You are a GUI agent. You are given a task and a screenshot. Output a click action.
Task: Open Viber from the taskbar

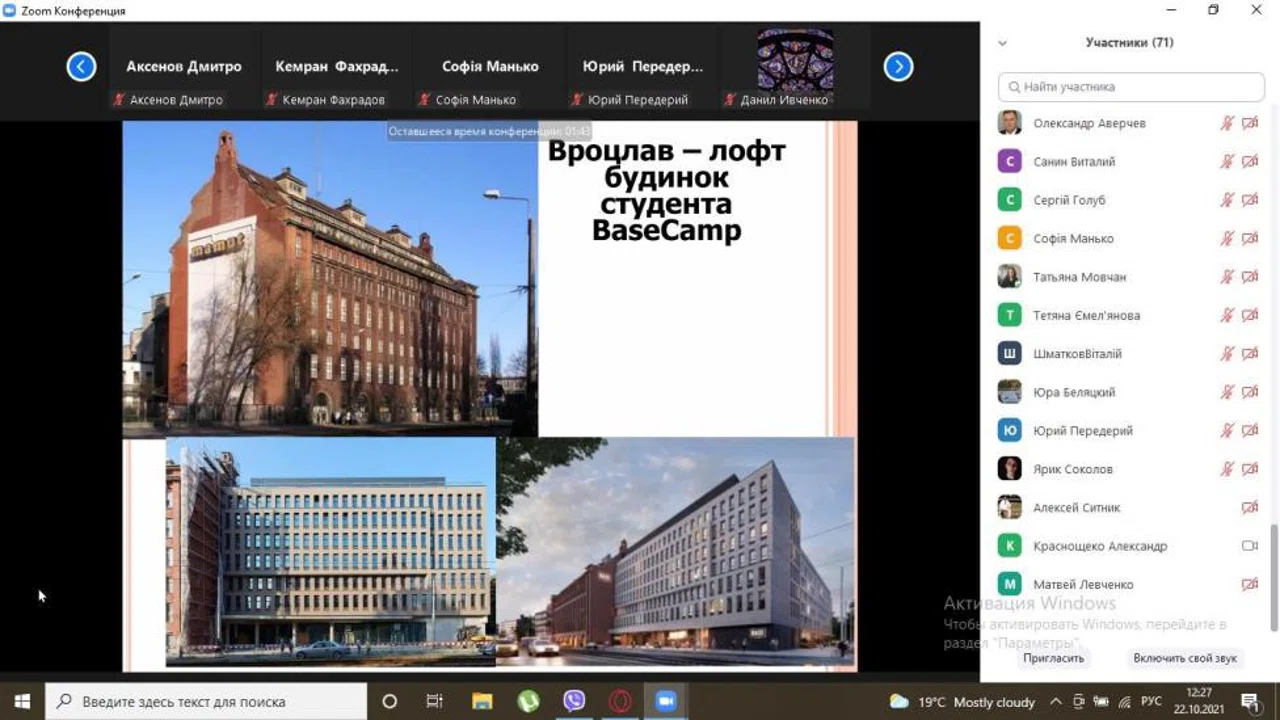(x=574, y=701)
